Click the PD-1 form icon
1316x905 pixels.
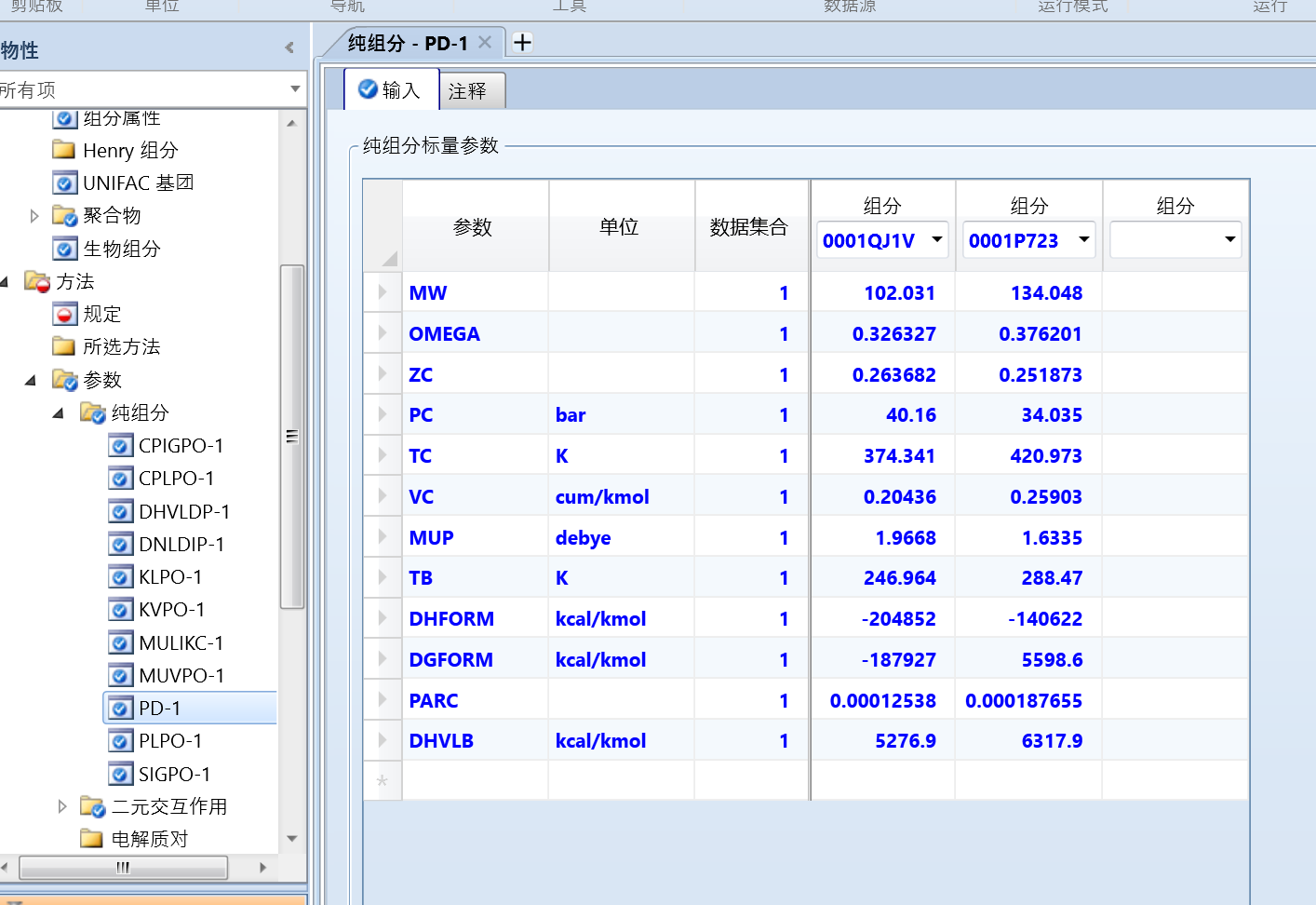click(x=120, y=709)
